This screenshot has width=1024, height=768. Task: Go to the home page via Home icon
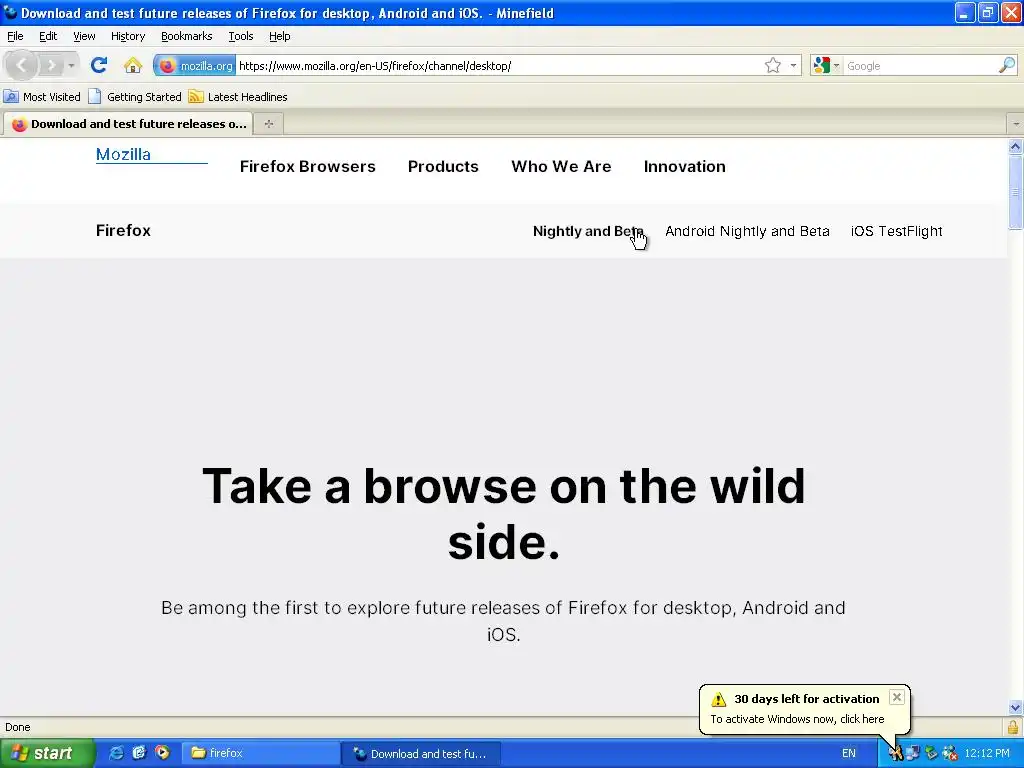coord(133,65)
